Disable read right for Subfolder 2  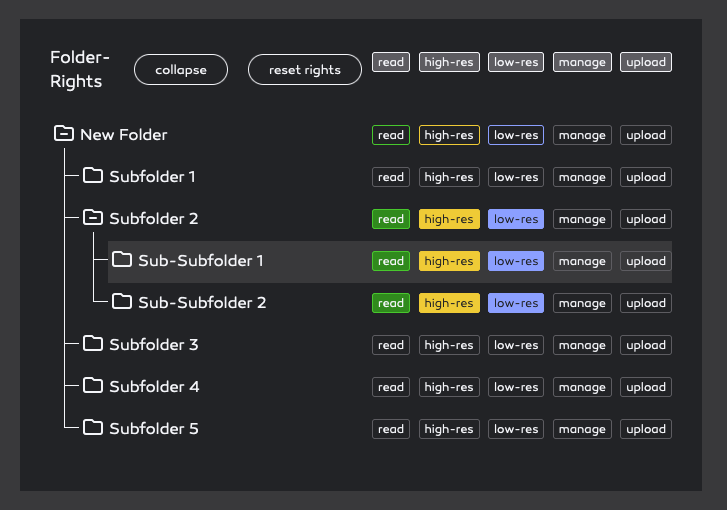pos(391,219)
